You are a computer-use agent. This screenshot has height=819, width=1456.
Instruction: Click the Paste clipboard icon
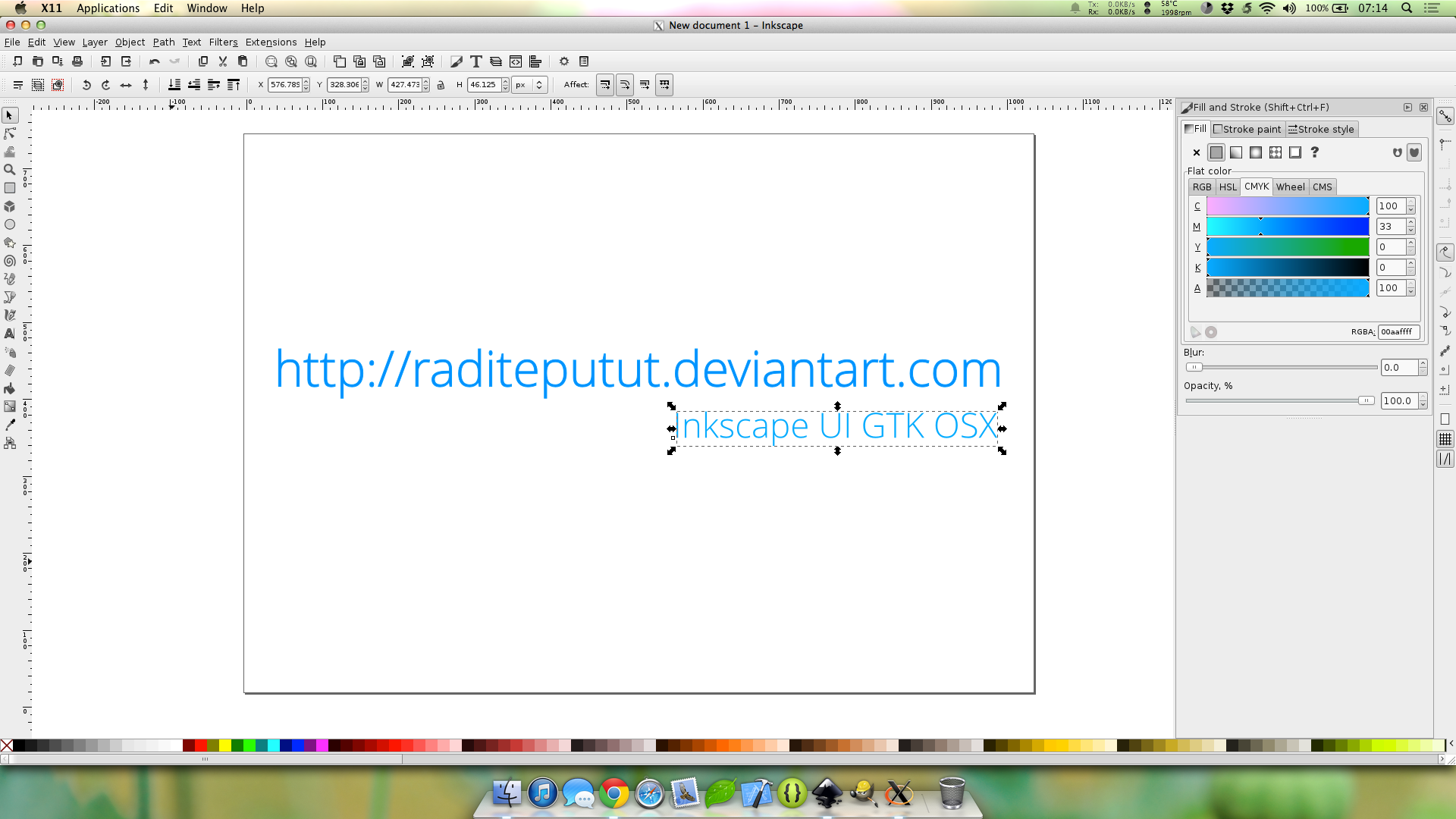click(243, 61)
